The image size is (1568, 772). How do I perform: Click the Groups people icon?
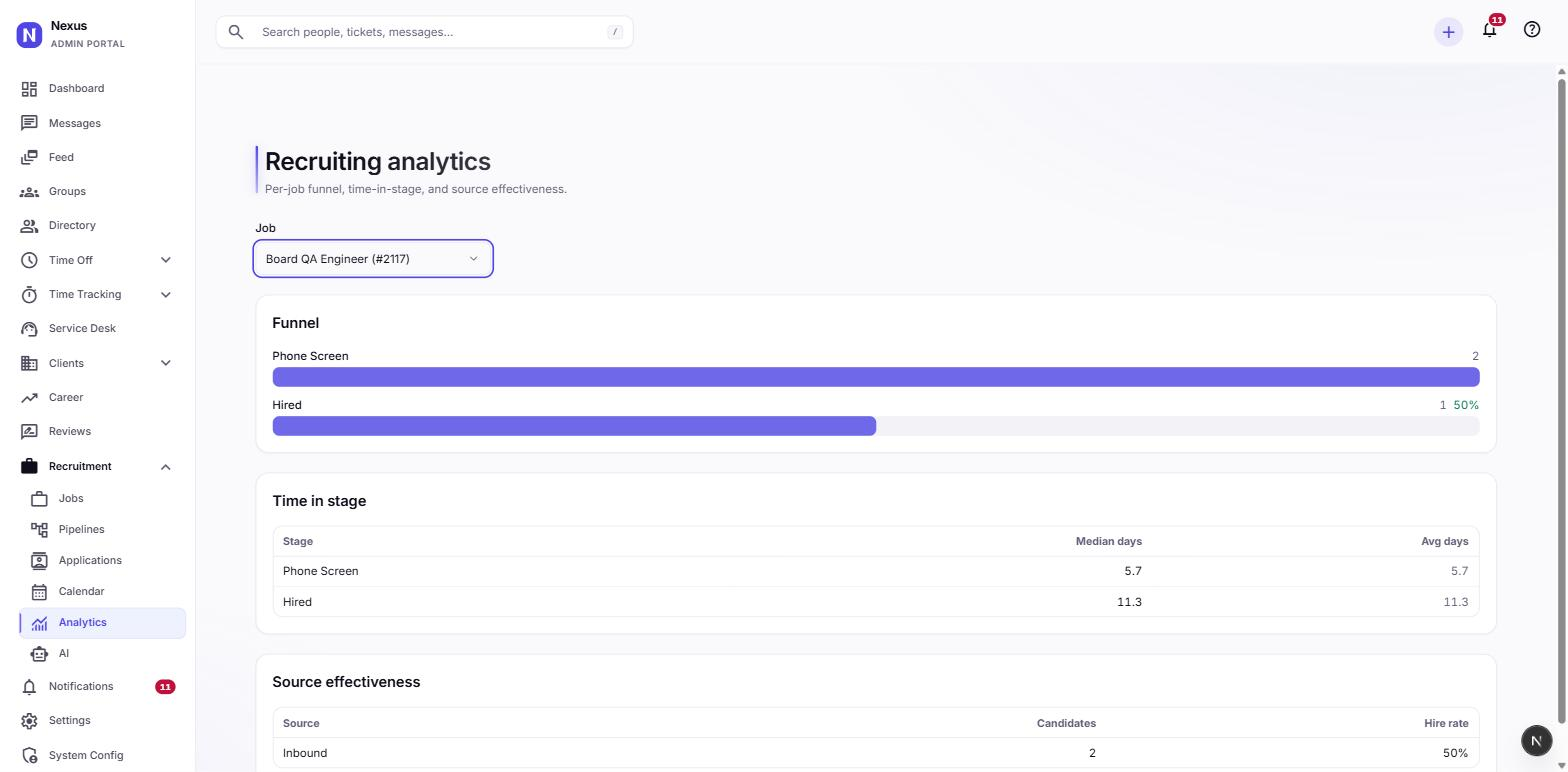click(x=29, y=192)
